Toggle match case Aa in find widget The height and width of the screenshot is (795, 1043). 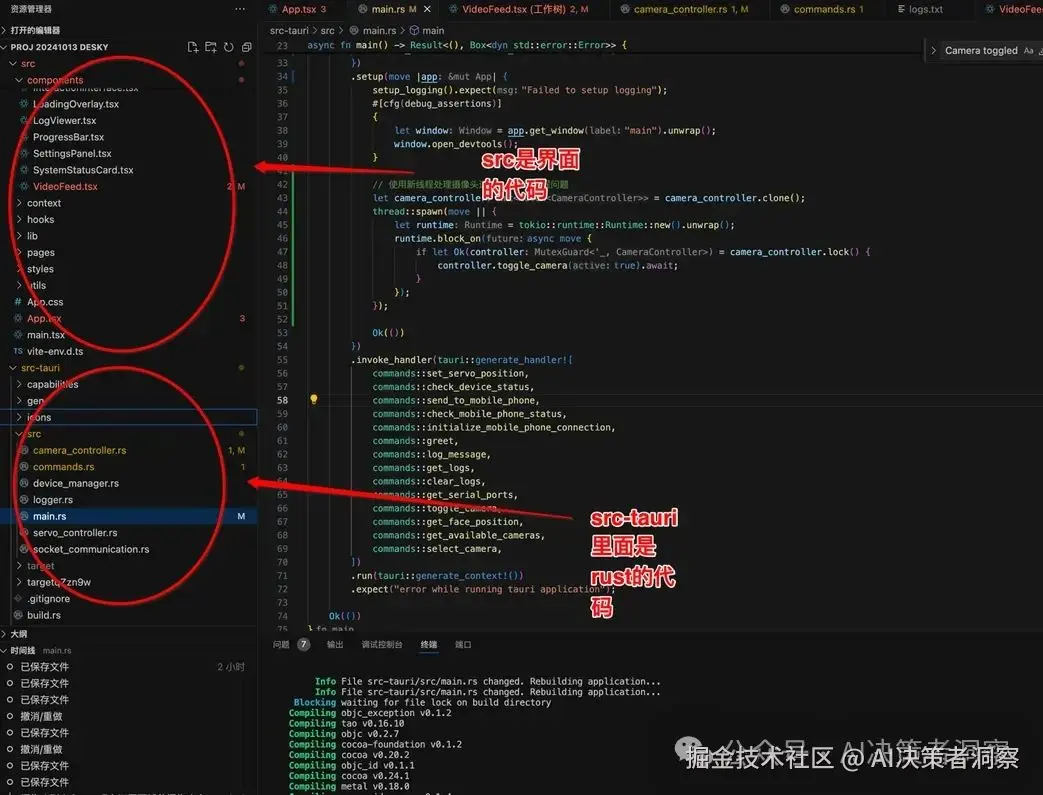point(1028,51)
